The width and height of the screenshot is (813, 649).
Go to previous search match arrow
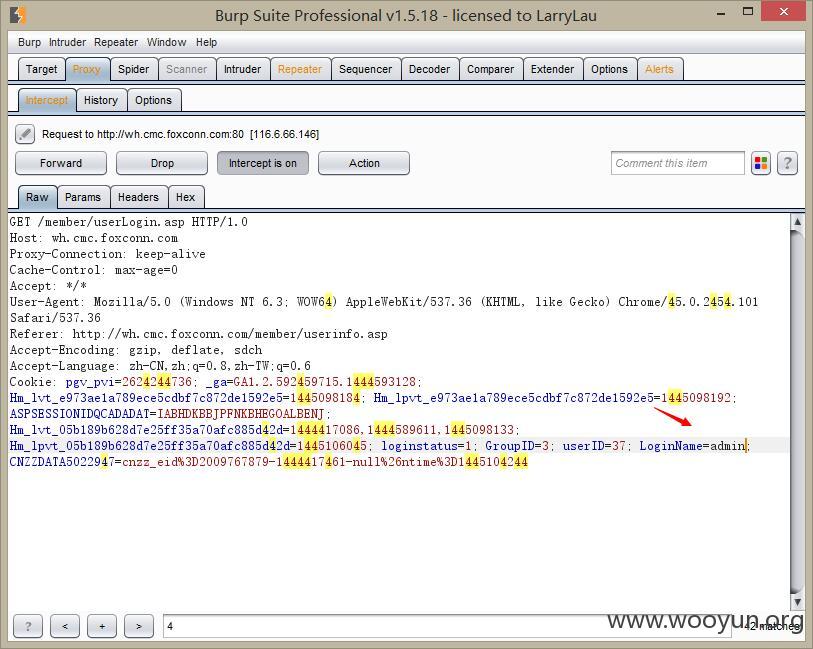tap(65, 626)
